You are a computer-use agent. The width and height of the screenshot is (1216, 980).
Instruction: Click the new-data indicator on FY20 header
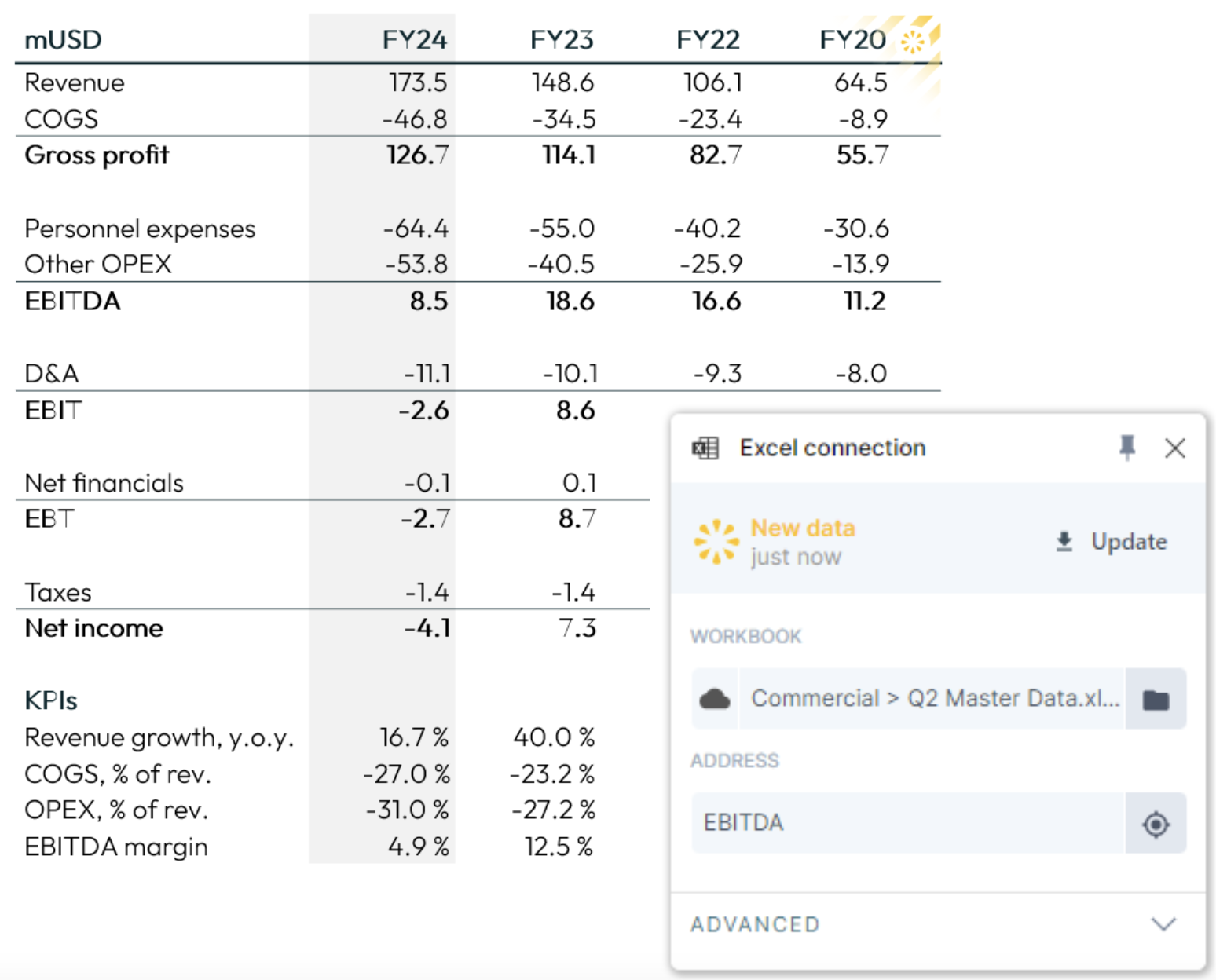pyautogui.click(x=913, y=41)
